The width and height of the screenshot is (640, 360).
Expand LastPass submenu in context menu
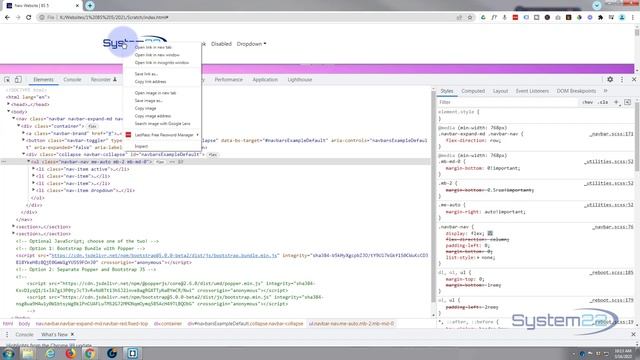[198, 135]
